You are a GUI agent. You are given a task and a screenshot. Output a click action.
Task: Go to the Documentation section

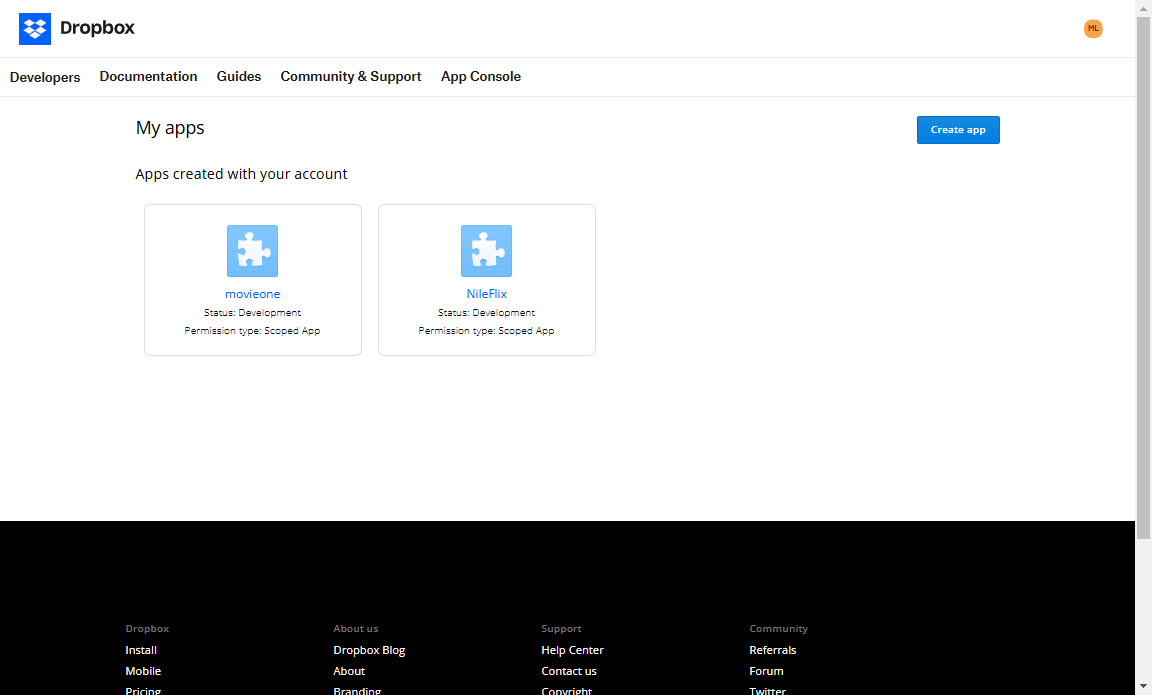point(148,76)
